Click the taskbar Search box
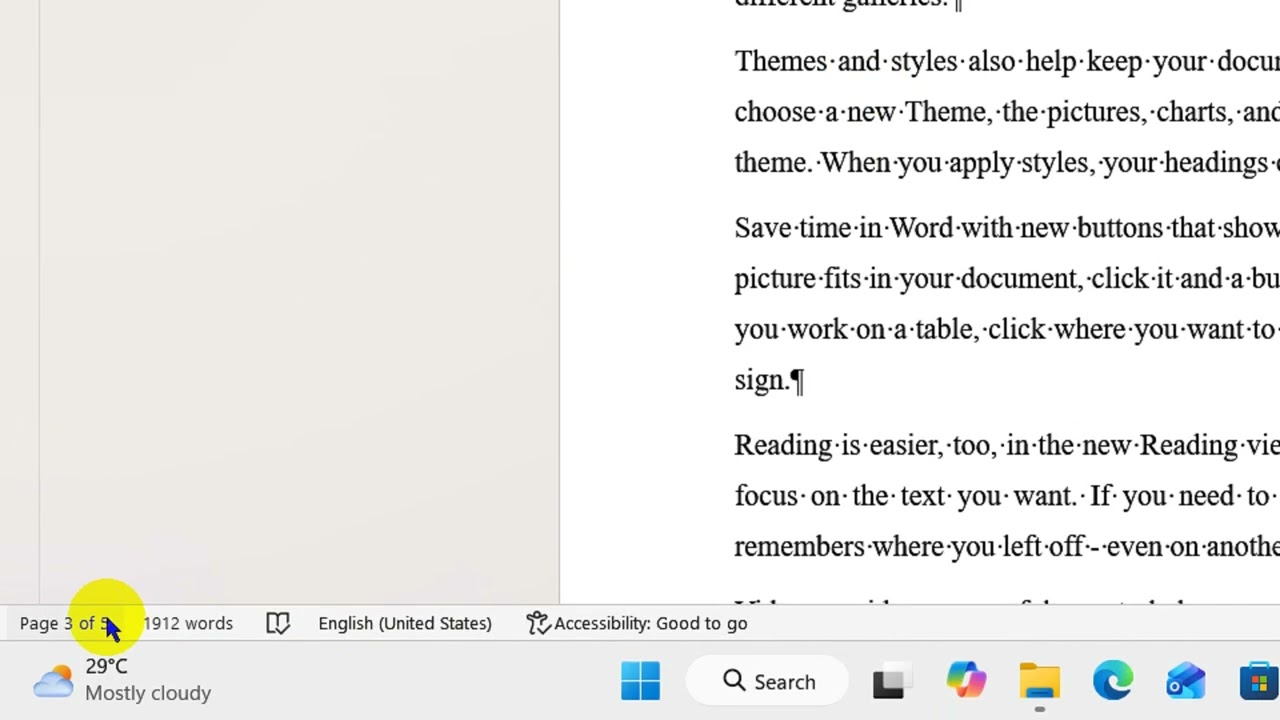 (767, 682)
